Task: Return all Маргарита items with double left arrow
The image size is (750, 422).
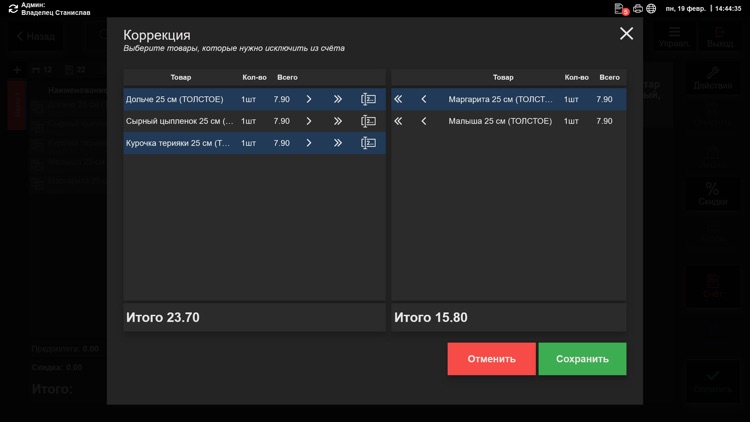Action: click(398, 99)
